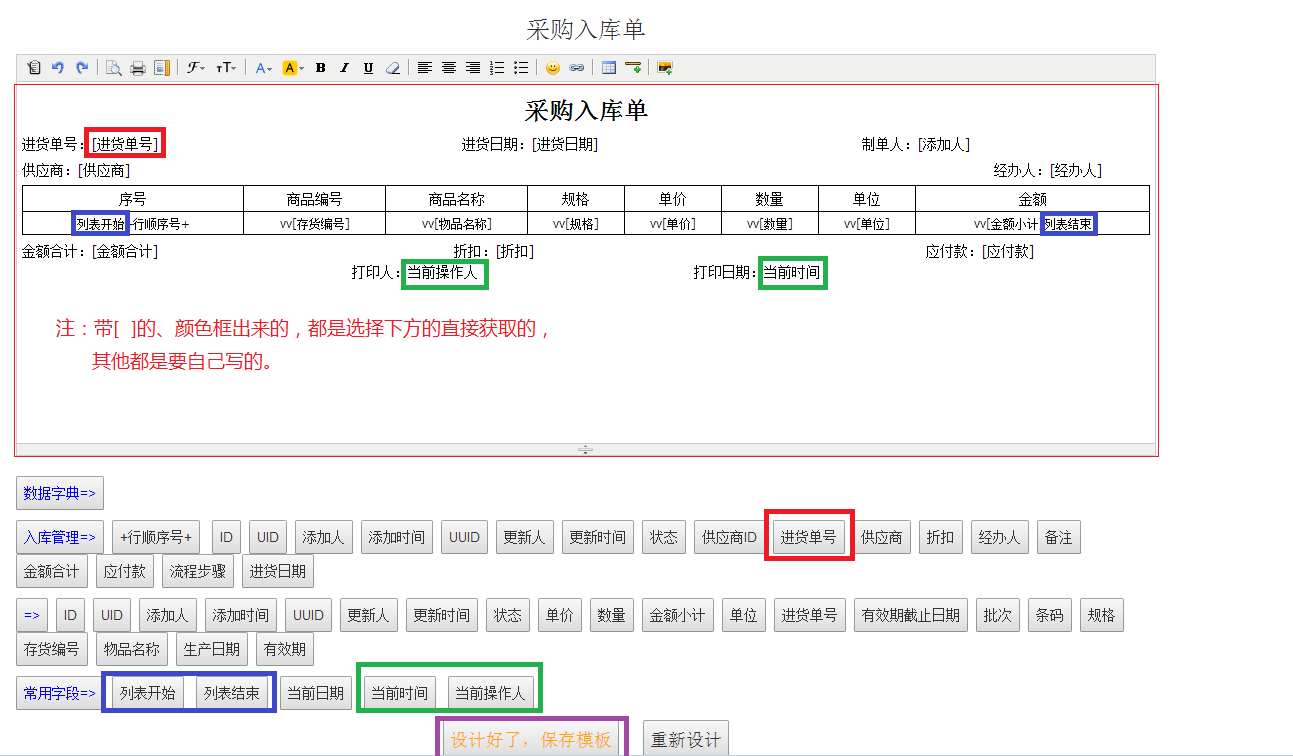Click the eraser remove-format icon
The image size is (1293, 756).
click(x=392, y=68)
